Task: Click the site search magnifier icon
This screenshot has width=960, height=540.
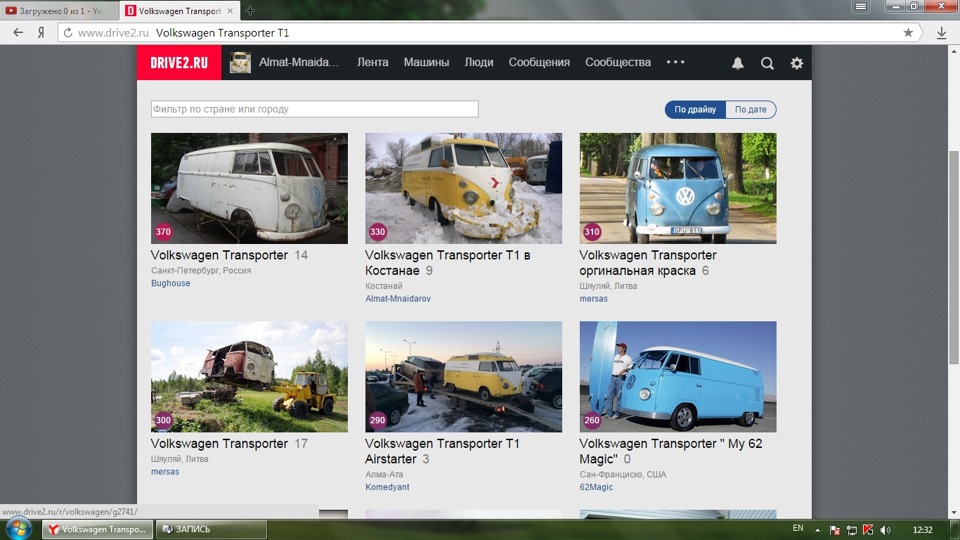Action: coord(767,63)
